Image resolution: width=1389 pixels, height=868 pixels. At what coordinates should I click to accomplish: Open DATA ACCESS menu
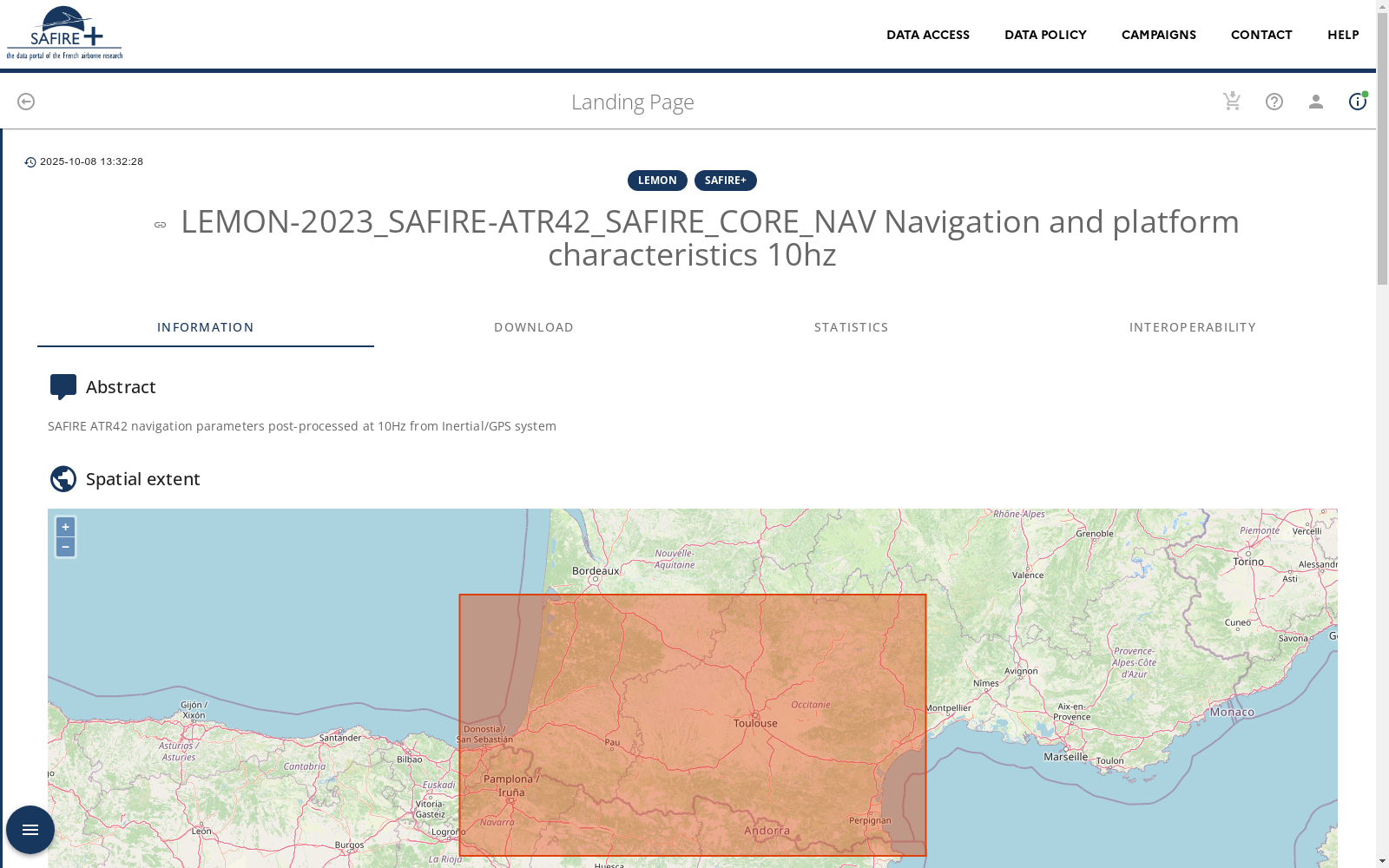click(x=928, y=35)
